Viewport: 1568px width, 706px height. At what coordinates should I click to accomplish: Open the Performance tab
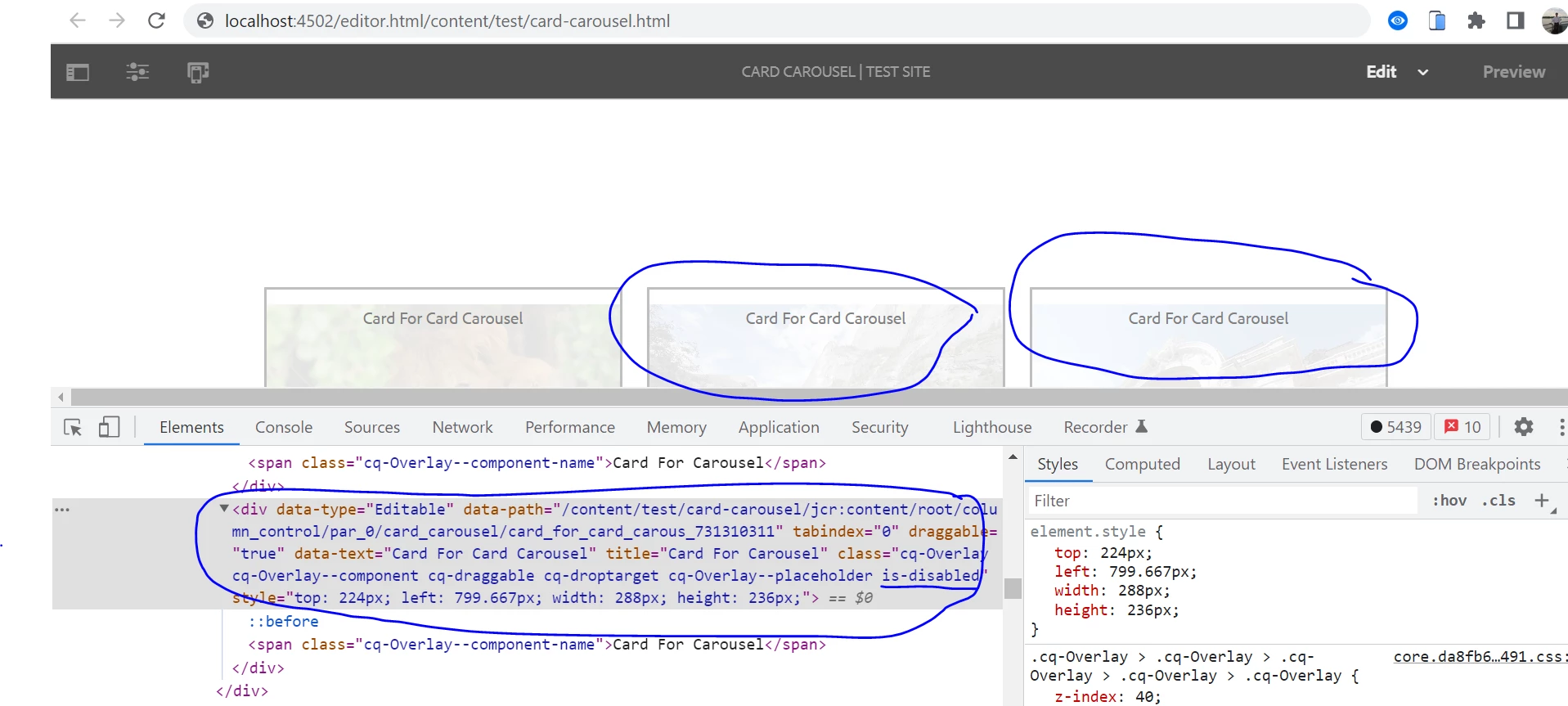tap(570, 427)
